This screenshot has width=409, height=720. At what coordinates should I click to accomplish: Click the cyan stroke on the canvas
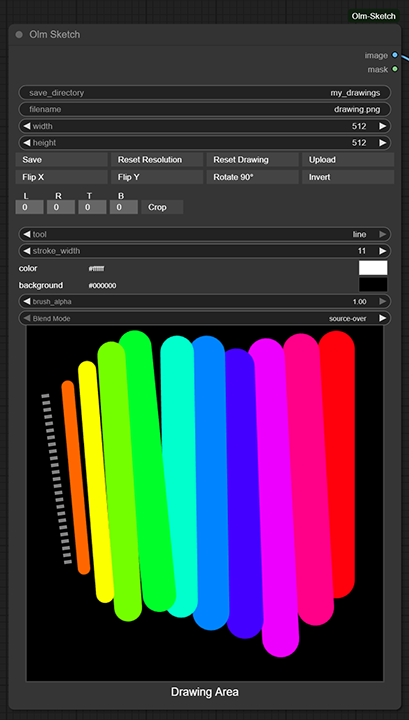click(179, 475)
